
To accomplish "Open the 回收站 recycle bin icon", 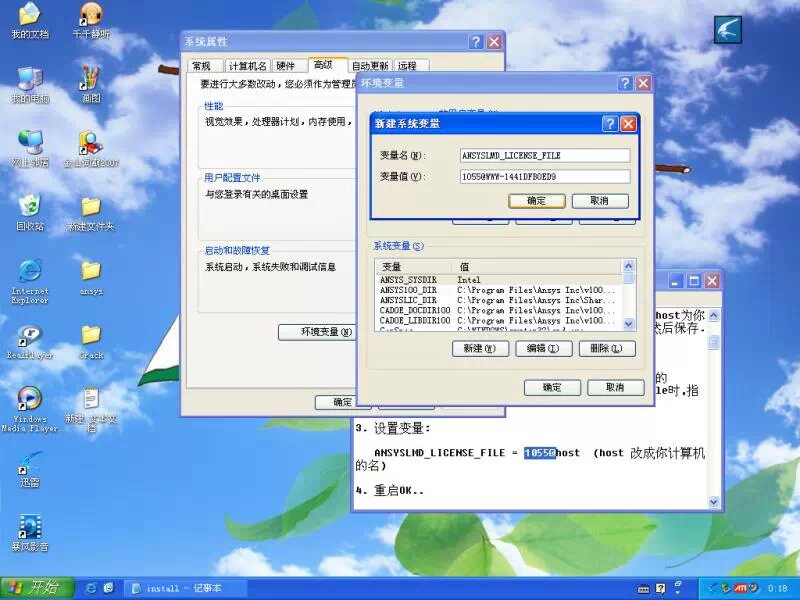I will [30, 206].
